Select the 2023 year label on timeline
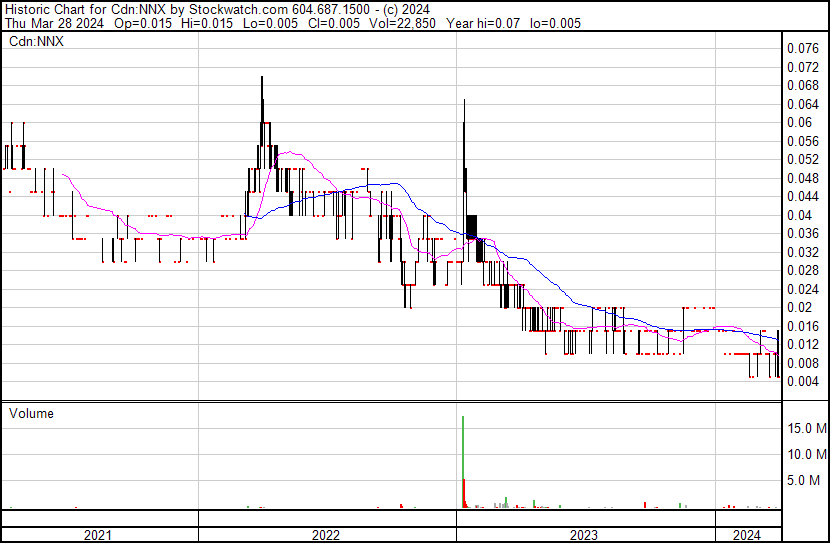Viewport: 830px width, 543px height. (x=584, y=535)
